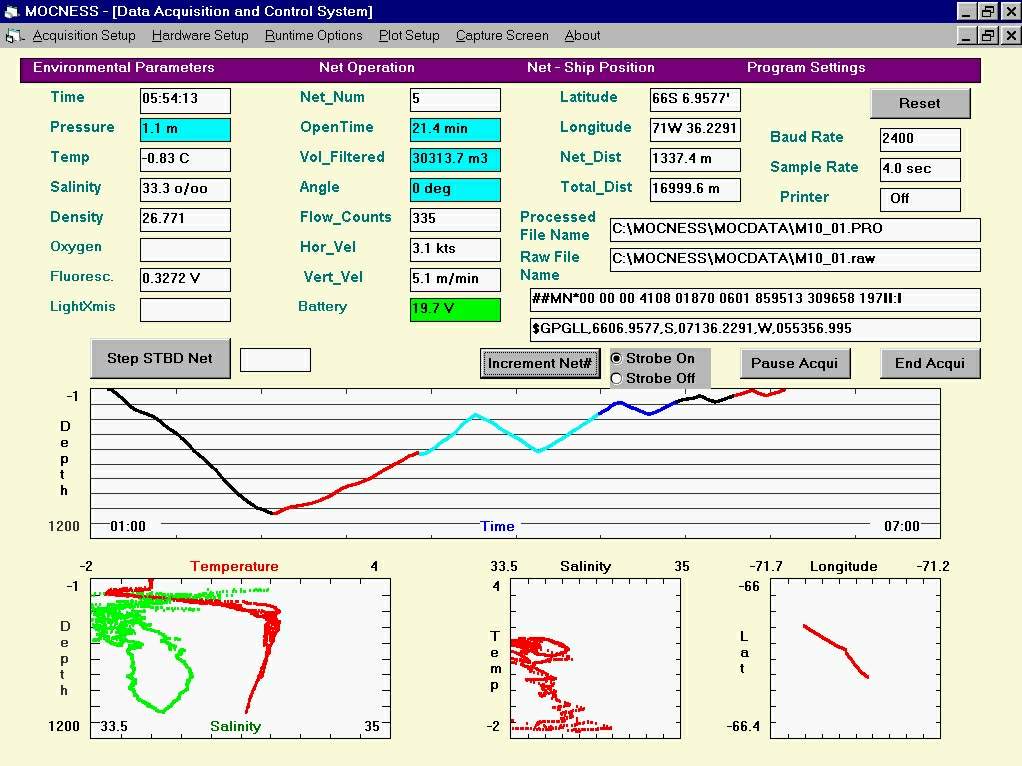The image size is (1022, 766).
Task: Click the empty field next to Step STBD Net
Action: pos(275,360)
